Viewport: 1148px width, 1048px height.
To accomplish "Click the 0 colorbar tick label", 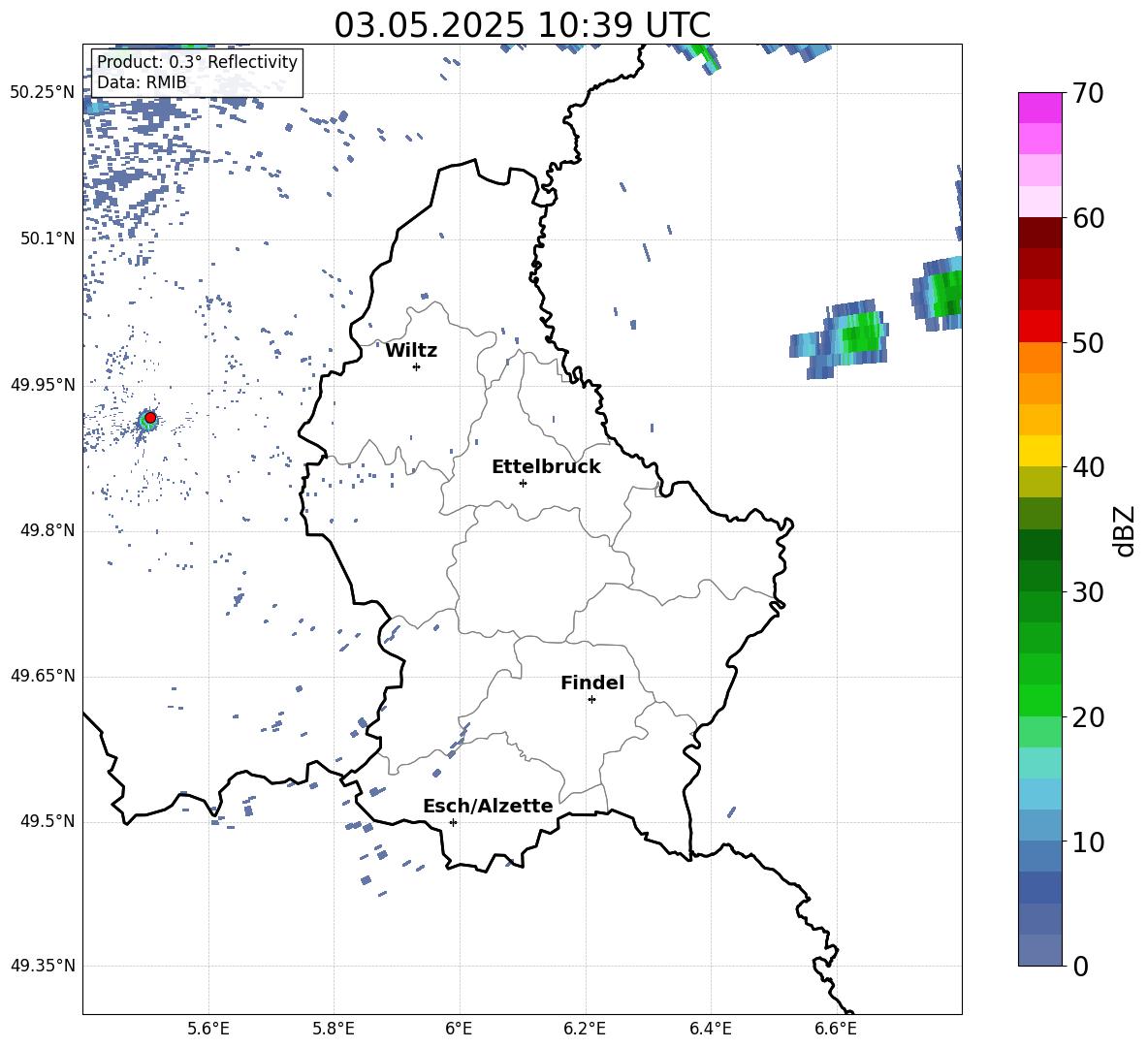I will 1080,966.
